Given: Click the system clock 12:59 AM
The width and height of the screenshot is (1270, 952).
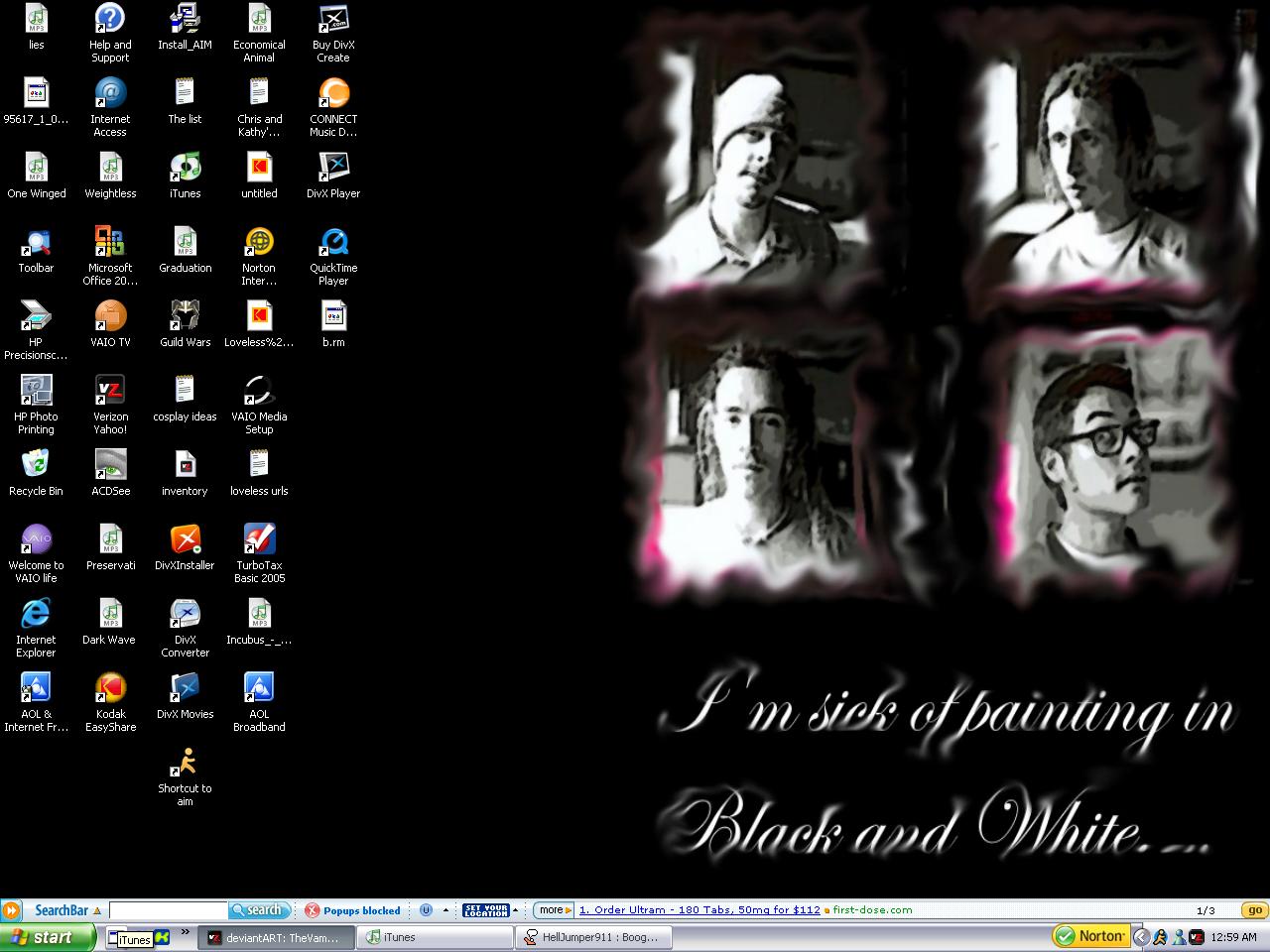Looking at the screenshot, I should [x=1234, y=937].
